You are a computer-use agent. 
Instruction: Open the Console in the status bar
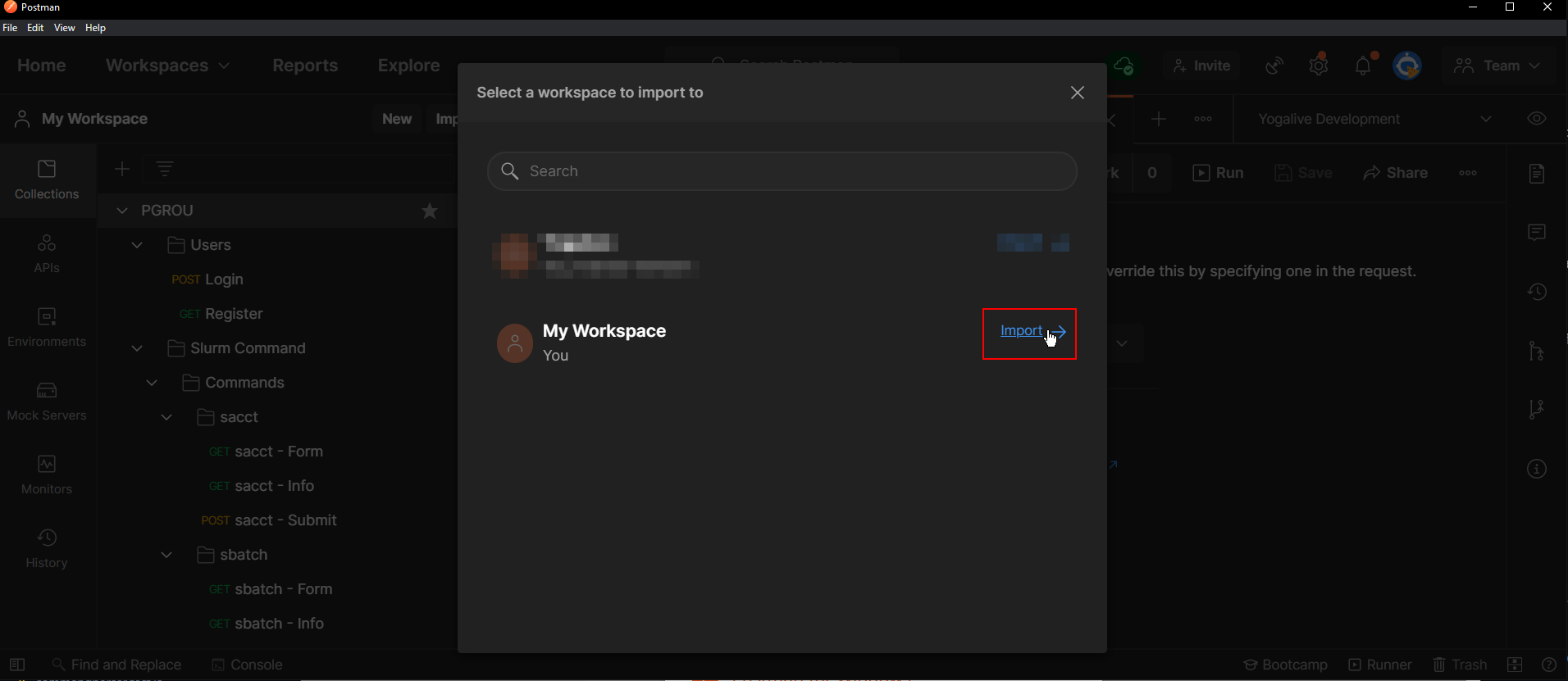point(247,665)
